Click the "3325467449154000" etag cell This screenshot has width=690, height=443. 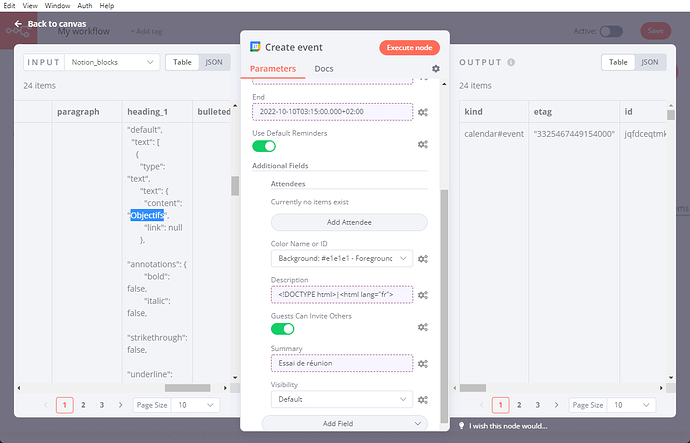574,134
